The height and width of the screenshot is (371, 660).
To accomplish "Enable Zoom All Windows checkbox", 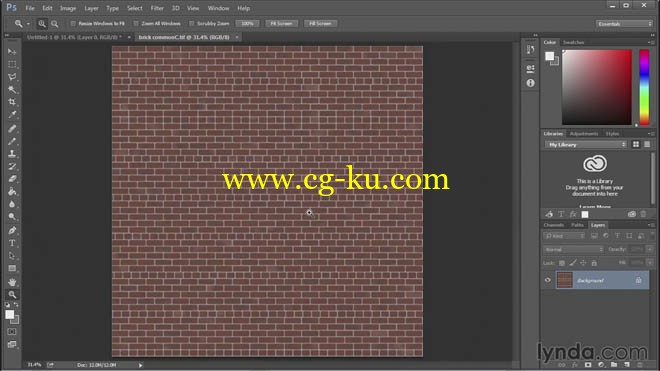I will tap(136, 24).
